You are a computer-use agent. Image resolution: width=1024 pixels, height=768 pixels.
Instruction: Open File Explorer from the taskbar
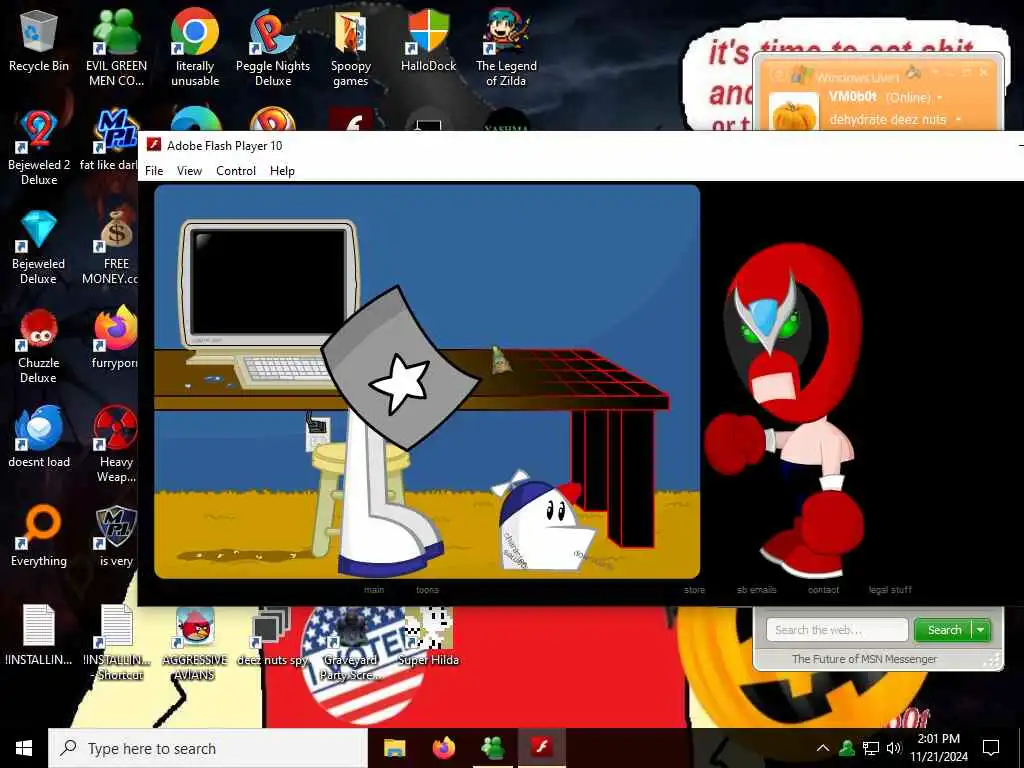(x=394, y=748)
